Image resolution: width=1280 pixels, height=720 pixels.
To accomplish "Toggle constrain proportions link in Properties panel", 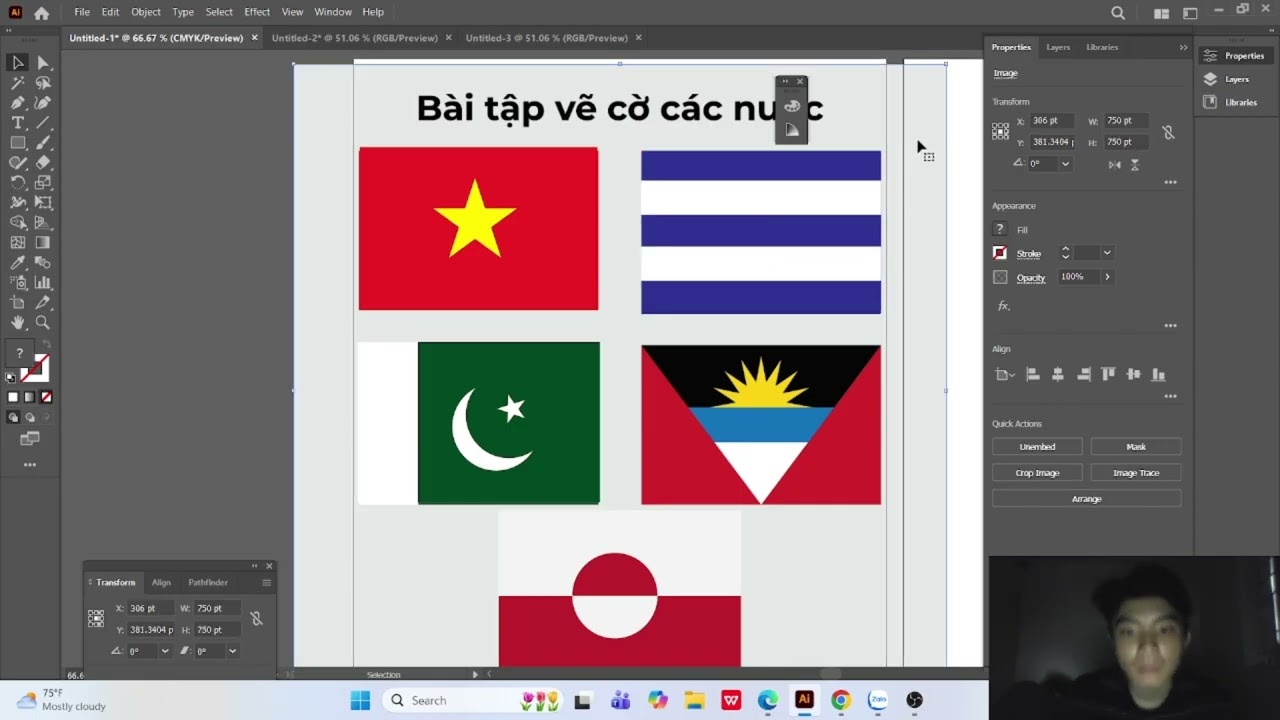I will point(1168,132).
